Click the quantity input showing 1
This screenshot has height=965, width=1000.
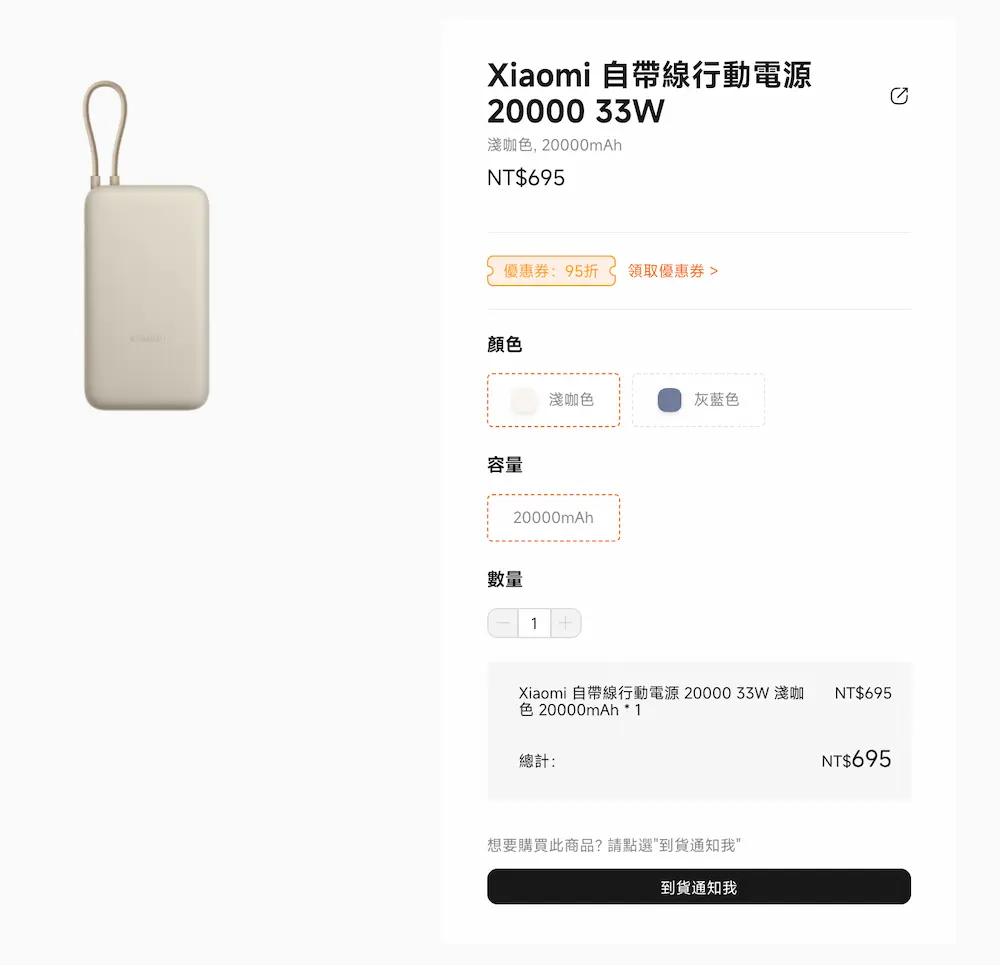click(x=534, y=622)
